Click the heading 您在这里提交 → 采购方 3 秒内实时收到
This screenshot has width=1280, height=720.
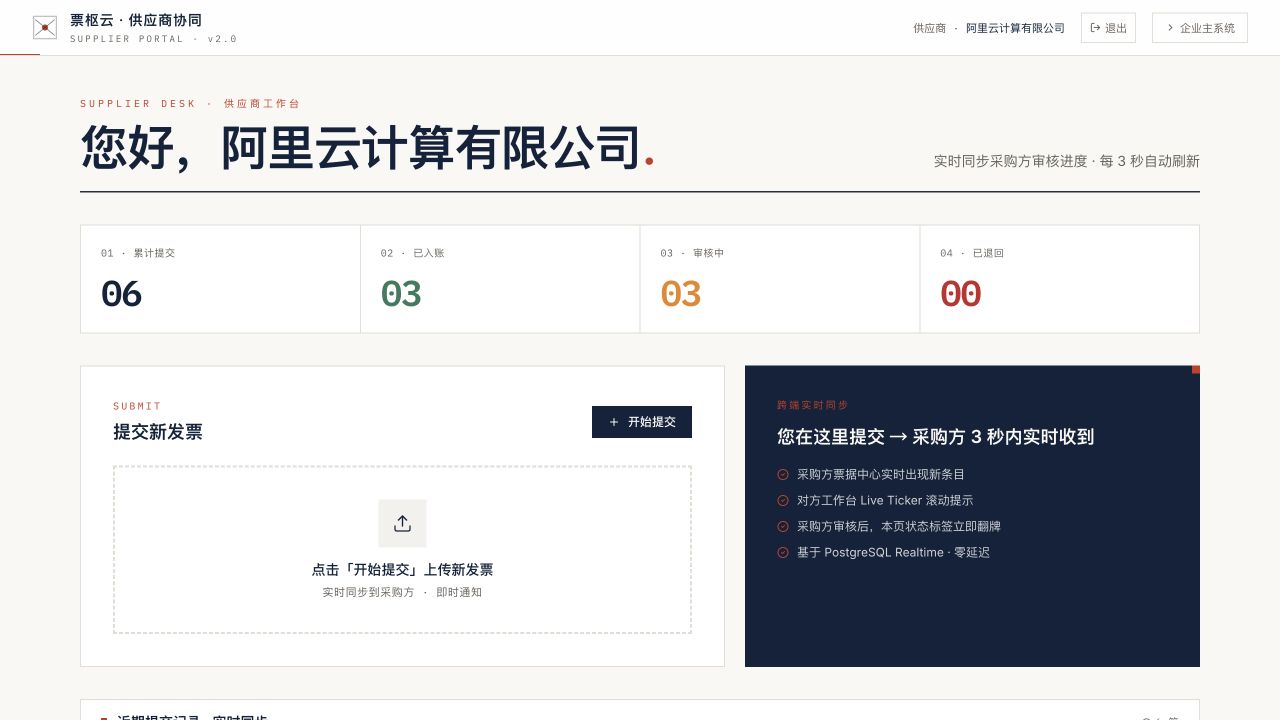[935, 437]
